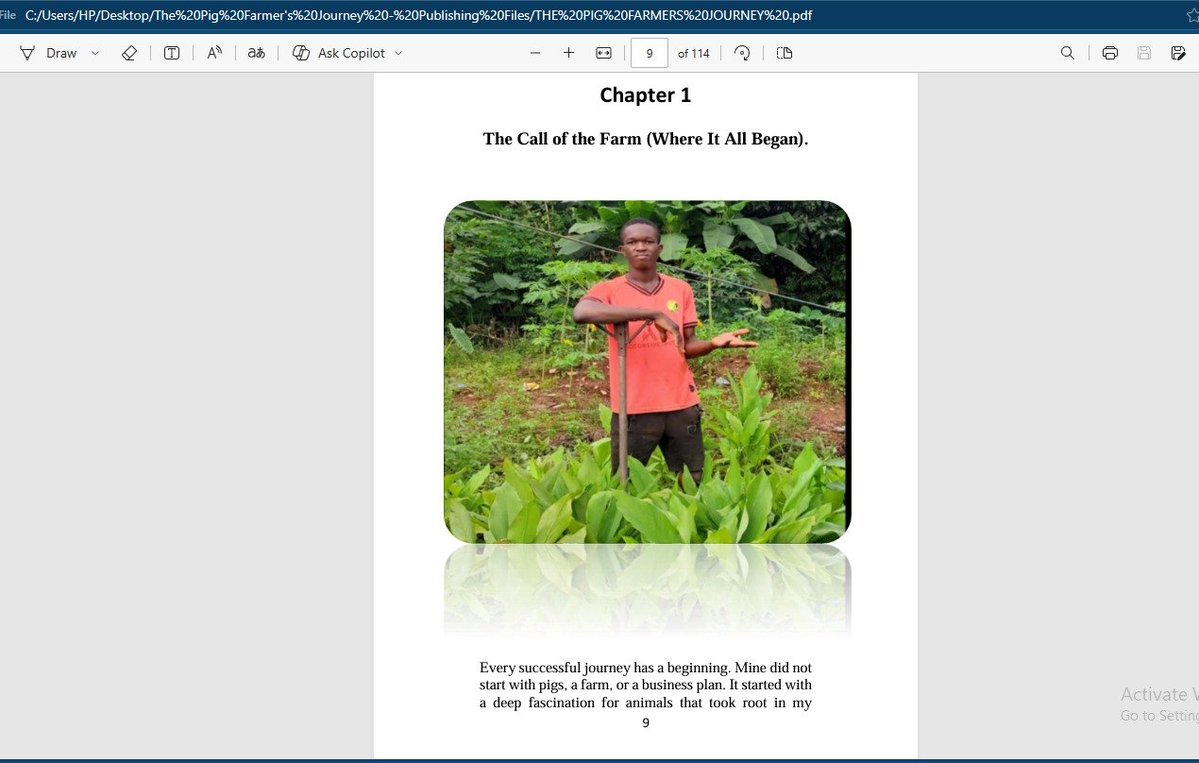The image size is (1199, 763).
Task: Rotate the PDF page
Action: click(x=742, y=53)
